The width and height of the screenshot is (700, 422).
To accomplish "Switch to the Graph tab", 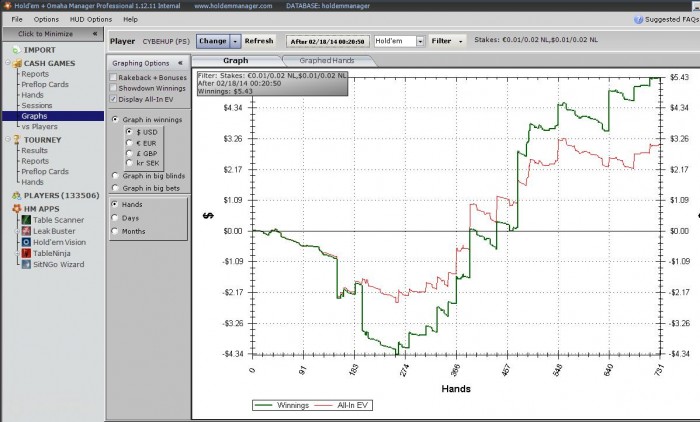I will (236, 60).
